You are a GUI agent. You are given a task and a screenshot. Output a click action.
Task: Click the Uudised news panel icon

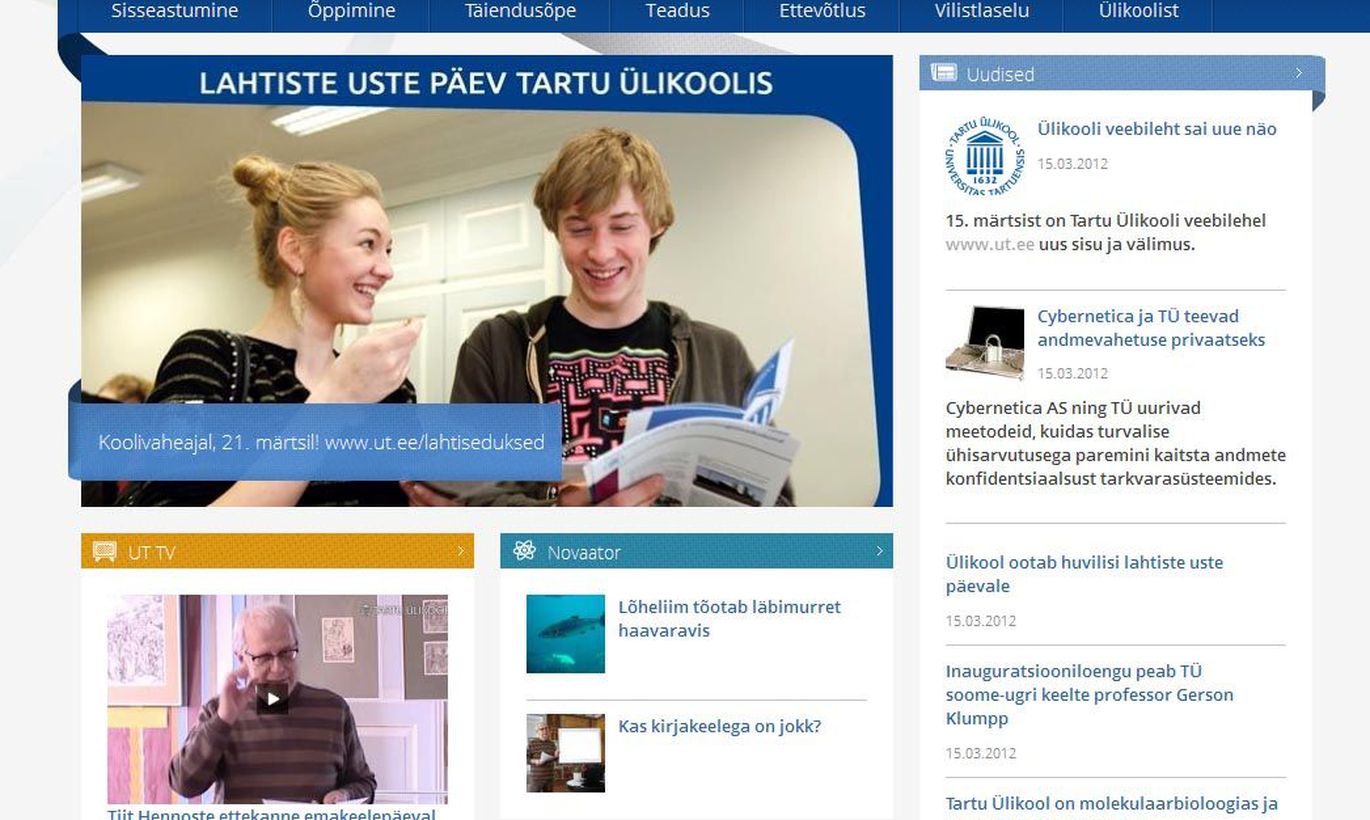943,73
